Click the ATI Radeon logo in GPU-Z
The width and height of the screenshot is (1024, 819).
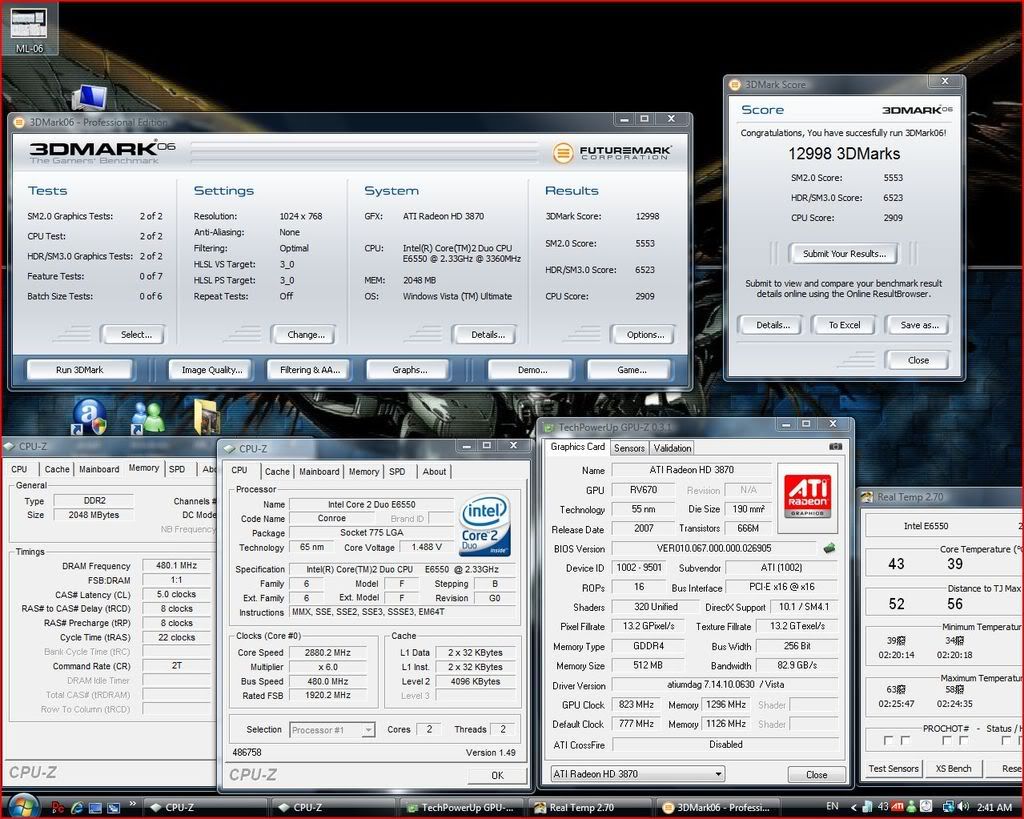tap(807, 496)
